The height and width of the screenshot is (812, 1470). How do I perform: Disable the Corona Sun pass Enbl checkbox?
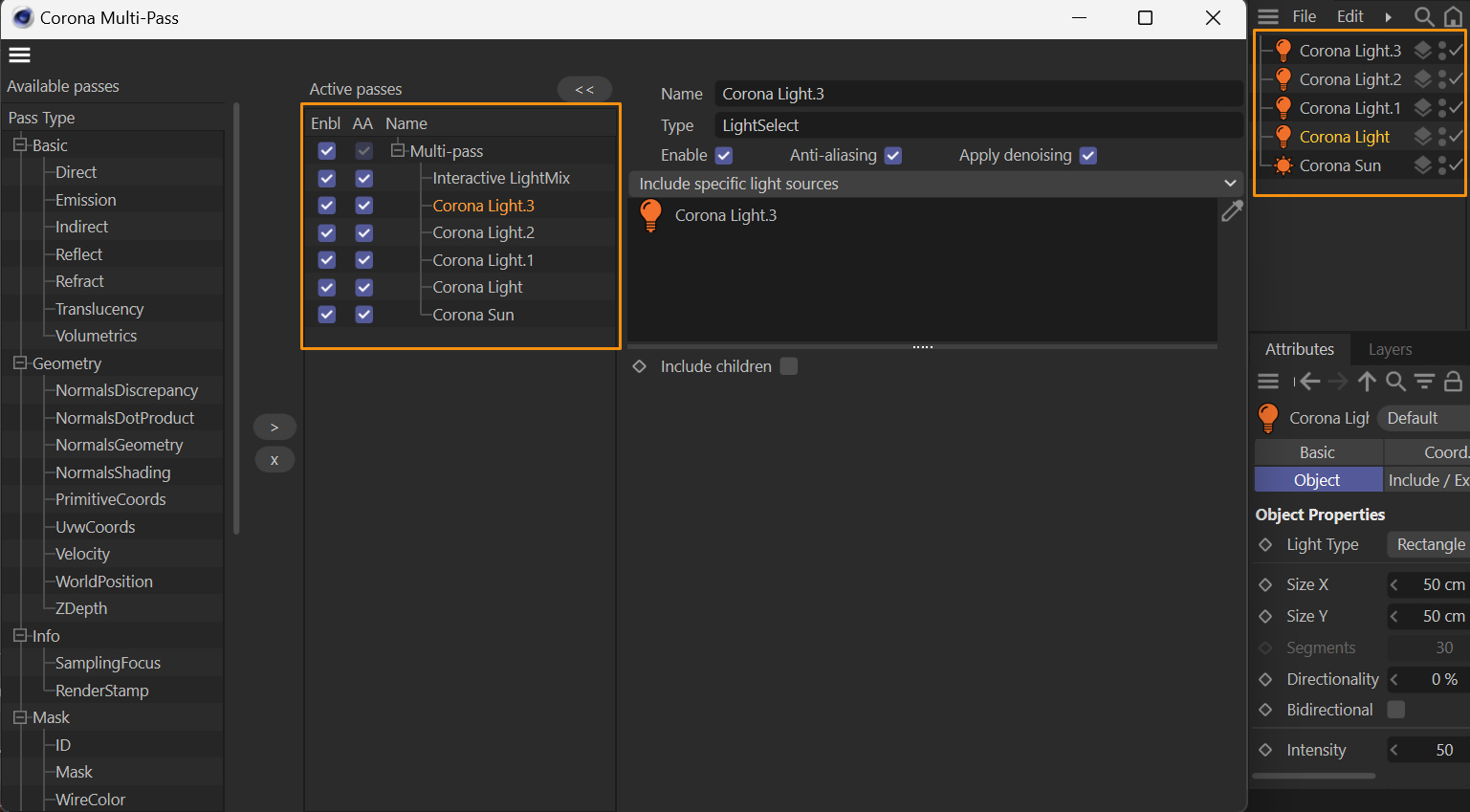327,315
